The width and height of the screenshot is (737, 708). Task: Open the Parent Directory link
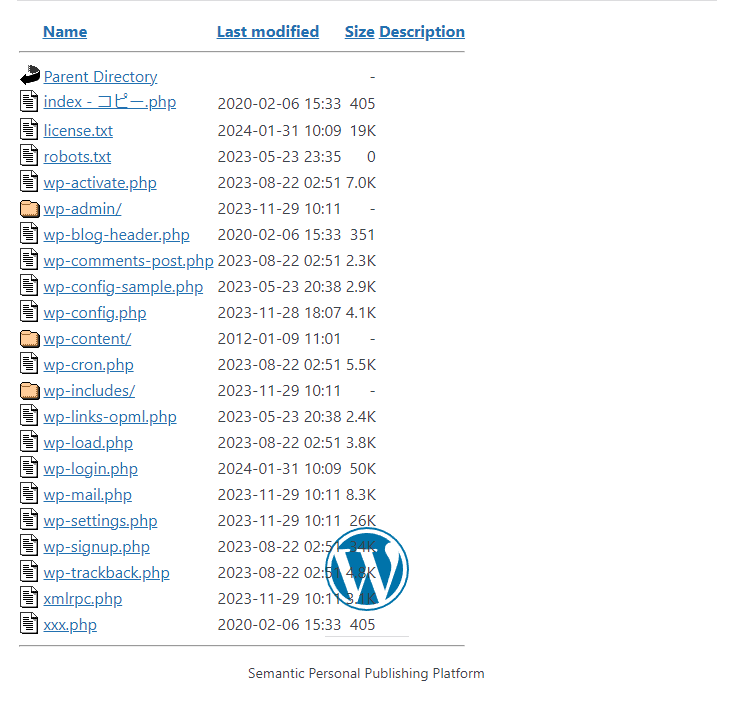(x=101, y=77)
